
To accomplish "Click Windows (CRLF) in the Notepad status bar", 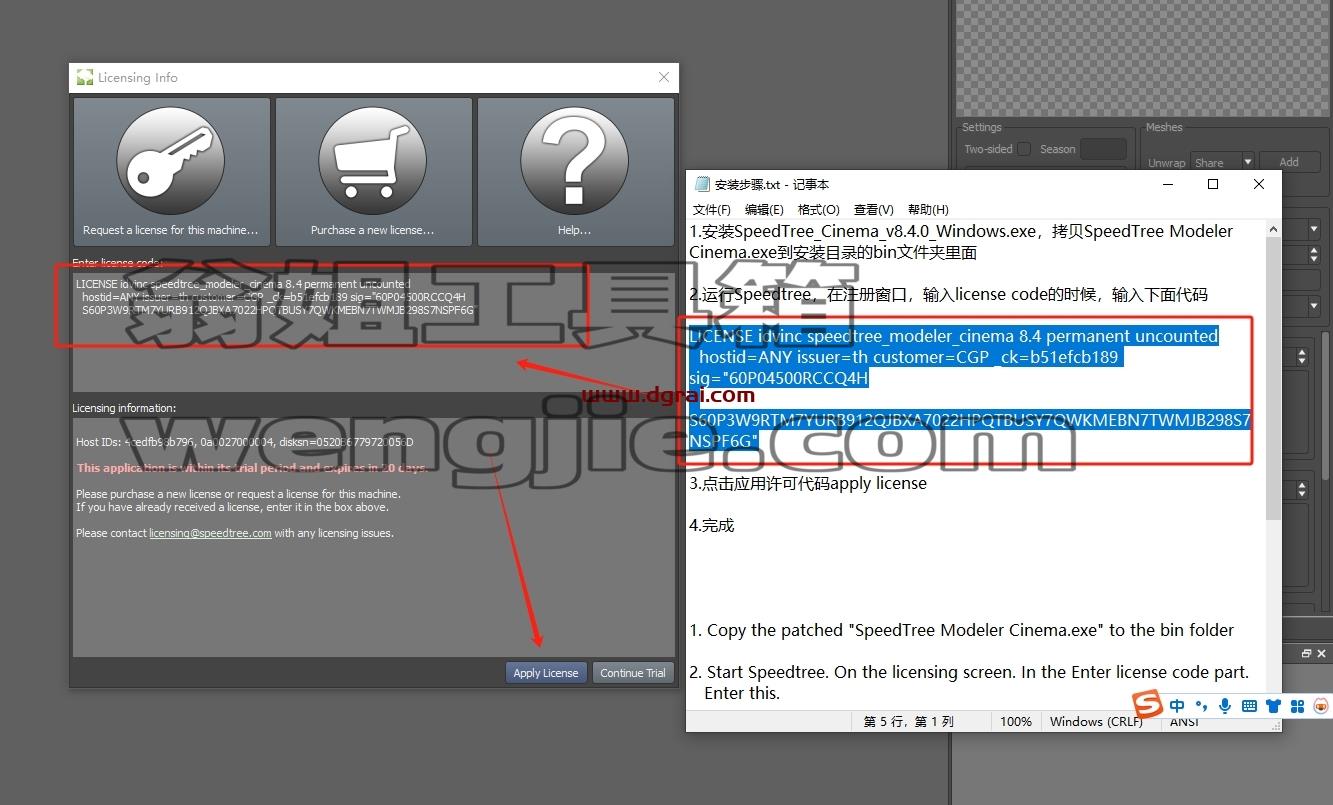I will tap(1096, 721).
